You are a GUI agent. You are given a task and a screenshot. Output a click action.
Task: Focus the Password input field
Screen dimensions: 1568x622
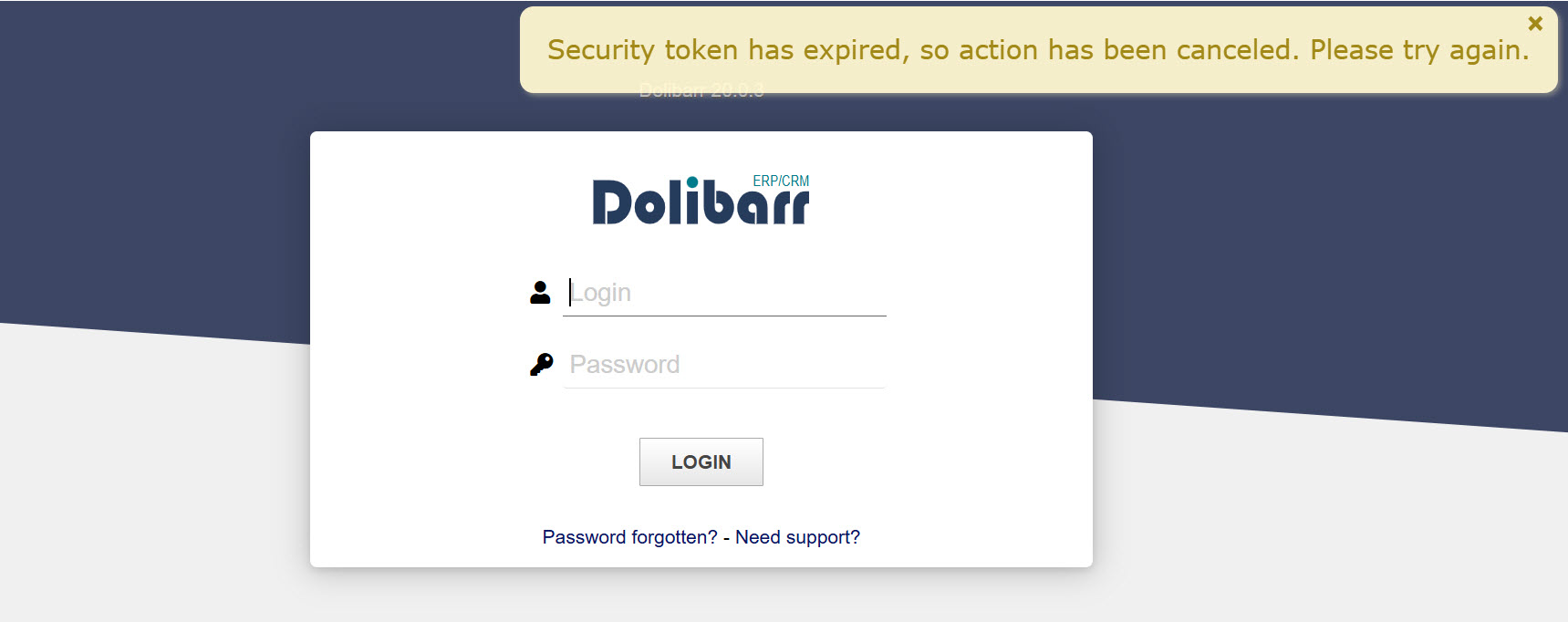(724, 365)
